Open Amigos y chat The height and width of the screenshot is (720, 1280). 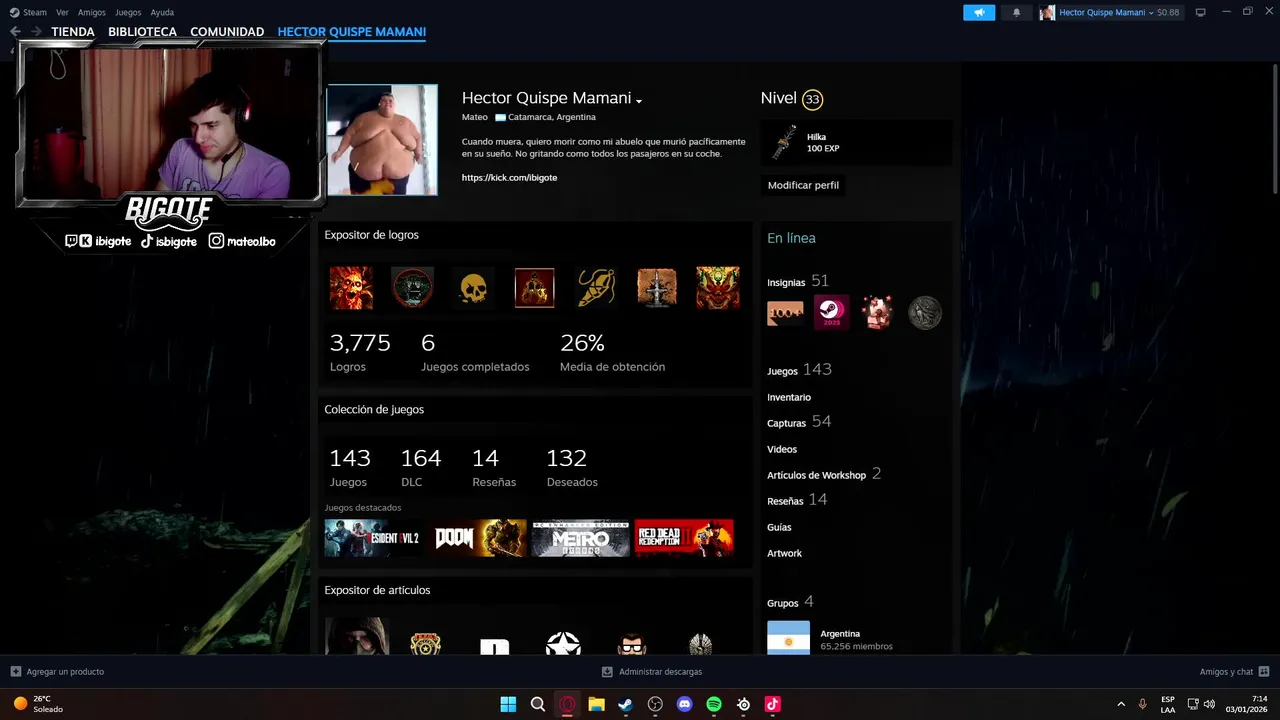pos(1234,672)
